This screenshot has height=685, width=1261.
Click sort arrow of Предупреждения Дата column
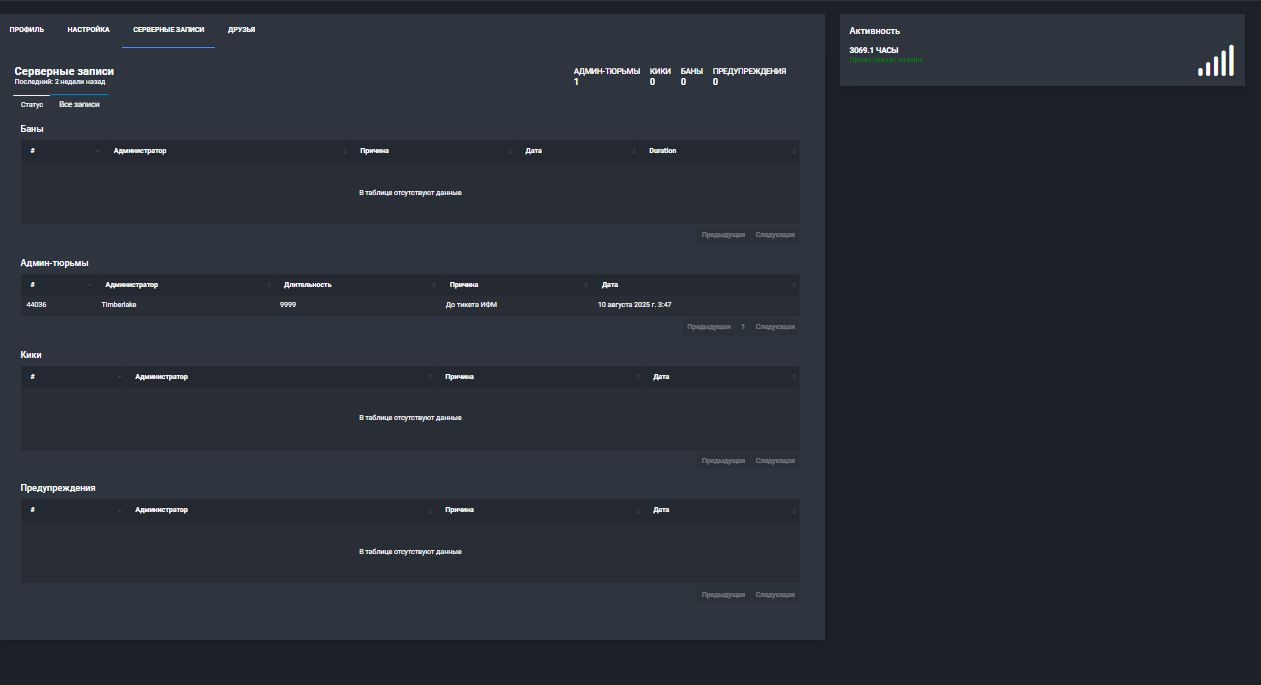click(x=794, y=510)
